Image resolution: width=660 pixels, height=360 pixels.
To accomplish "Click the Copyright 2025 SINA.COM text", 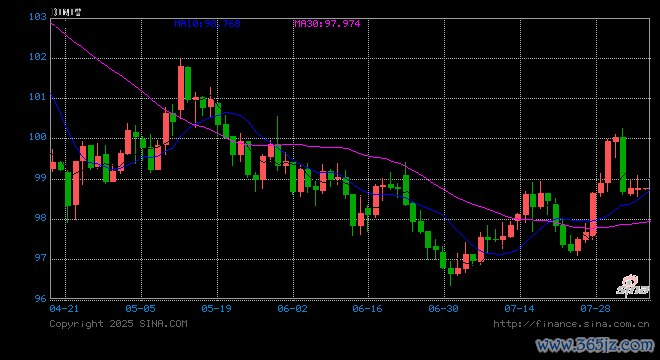I will (118, 324).
